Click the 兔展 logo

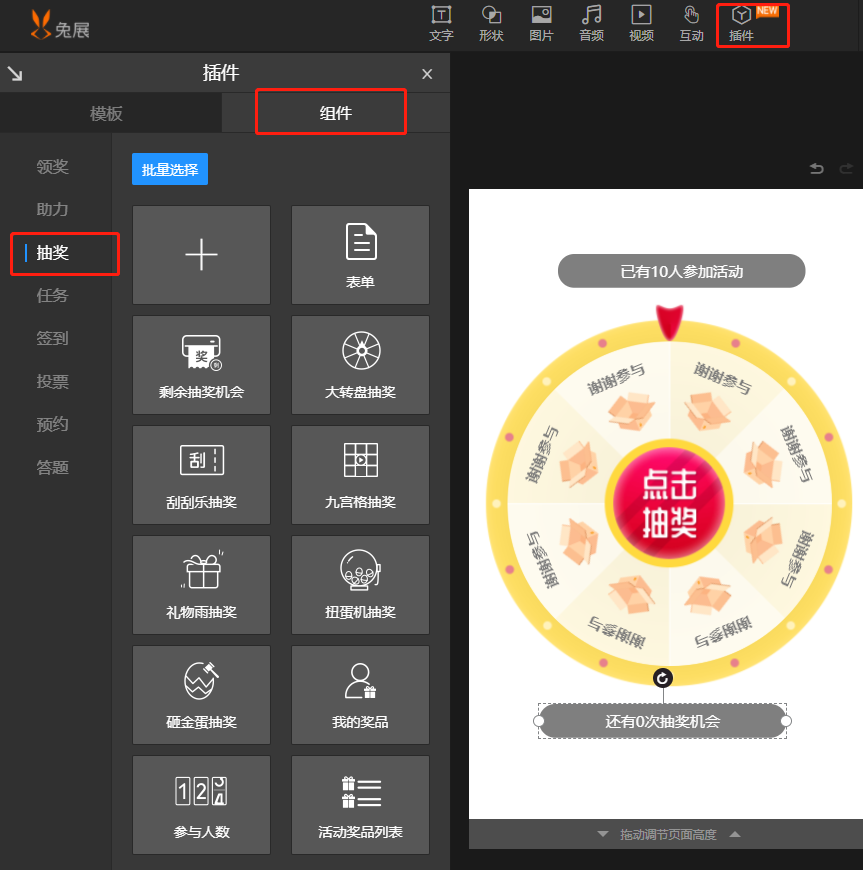coord(60,26)
